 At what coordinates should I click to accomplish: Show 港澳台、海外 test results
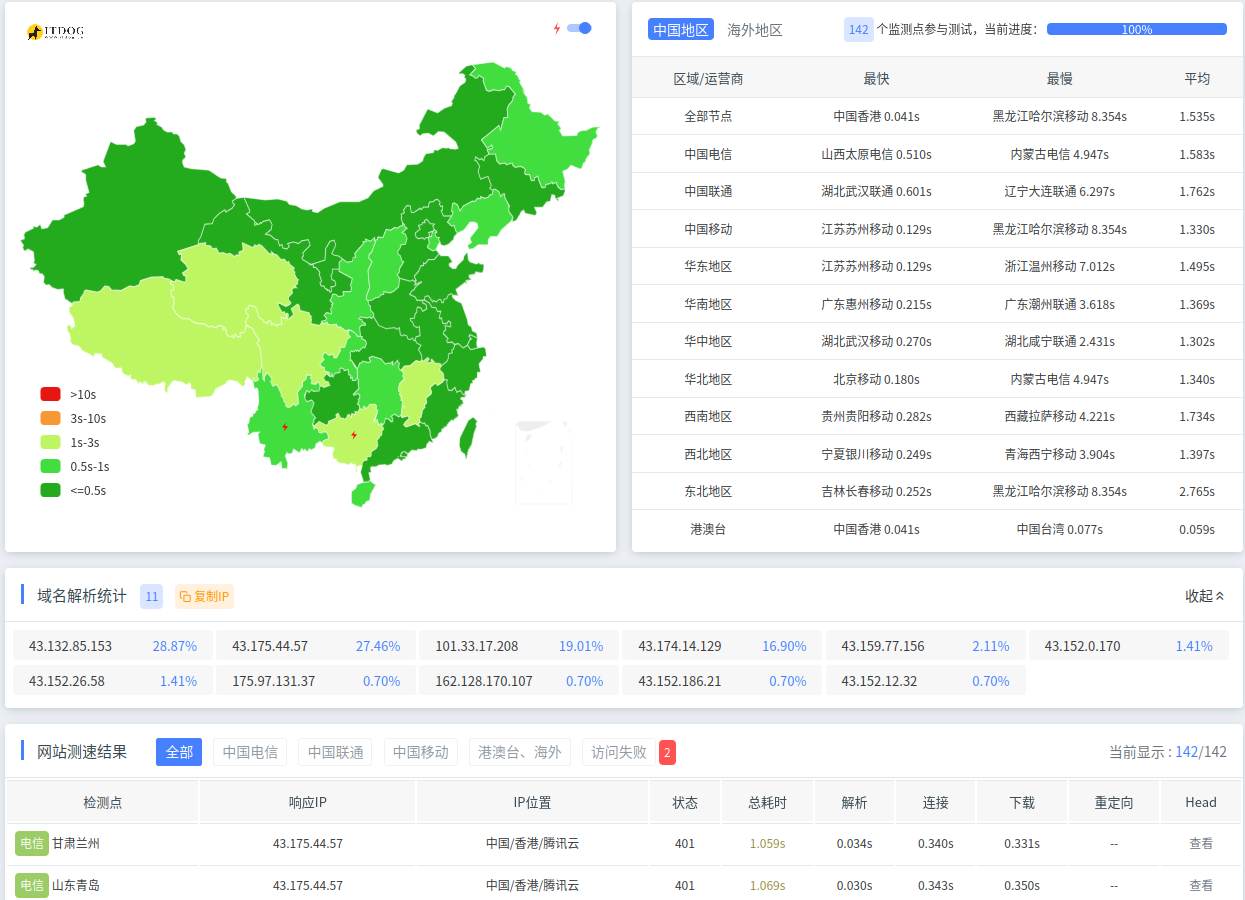(x=519, y=752)
